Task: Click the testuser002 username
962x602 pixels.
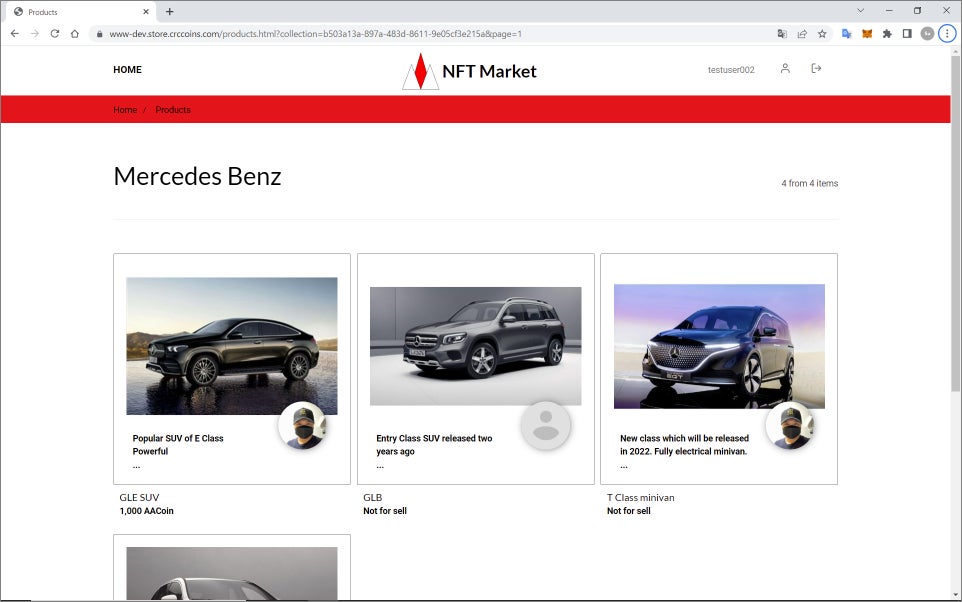Action: pos(731,70)
